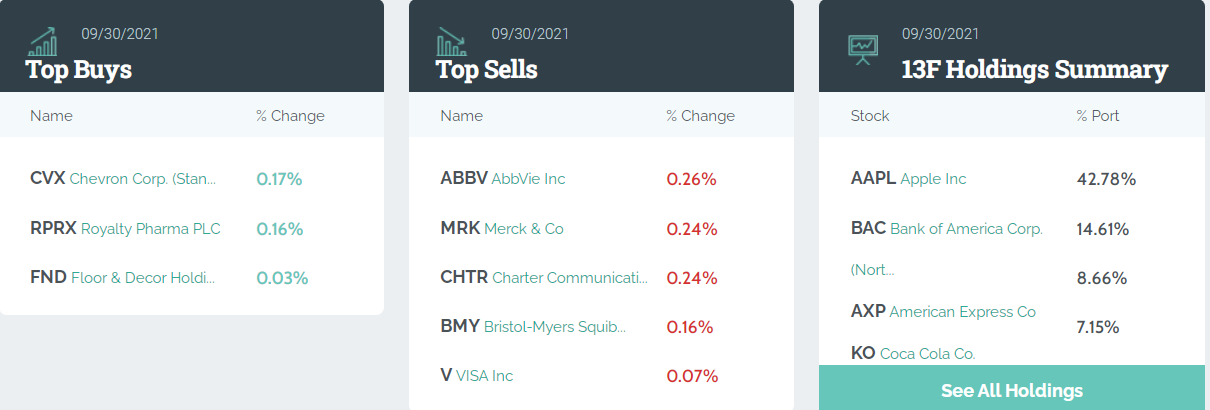Click the Top Buys heading
1210x410 pixels.
[79, 70]
